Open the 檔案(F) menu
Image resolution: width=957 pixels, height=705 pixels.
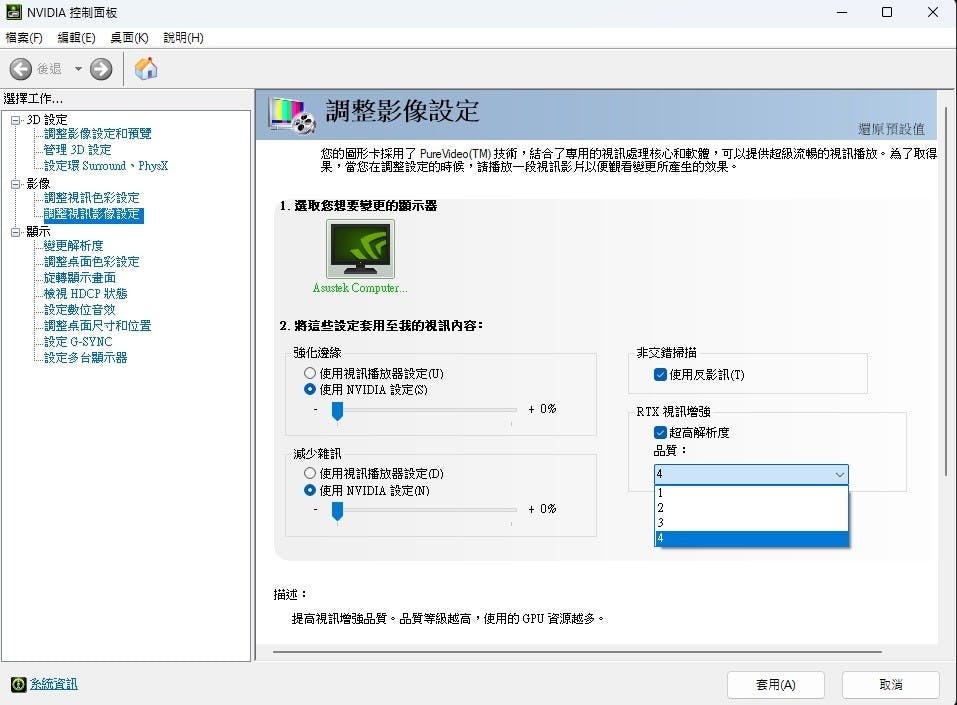(24, 38)
